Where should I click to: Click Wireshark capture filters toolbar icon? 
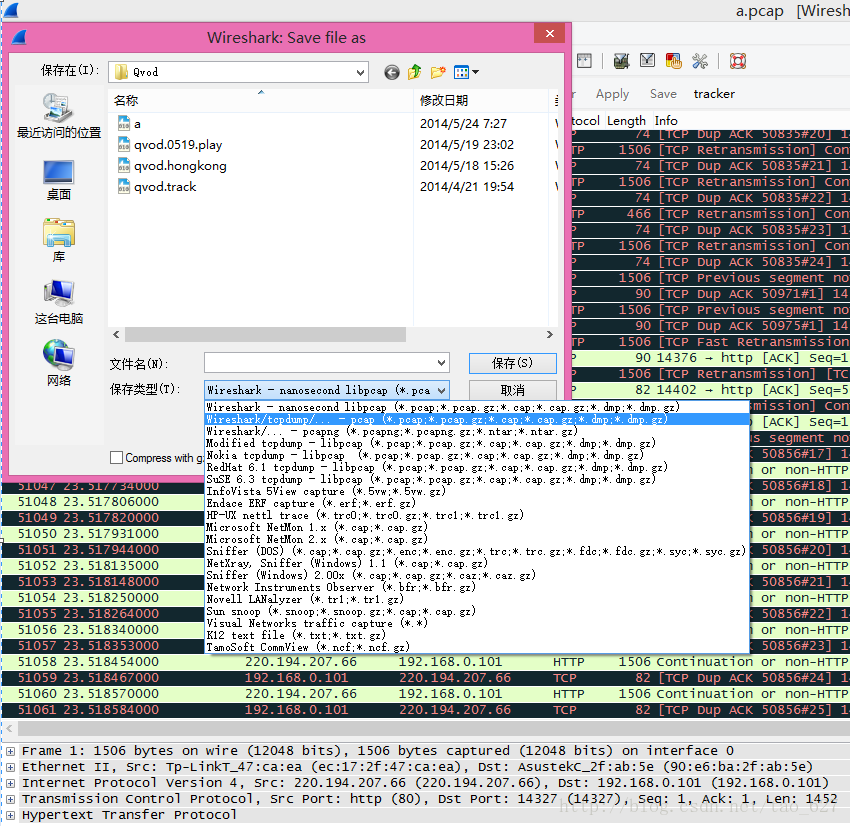click(x=621, y=61)
